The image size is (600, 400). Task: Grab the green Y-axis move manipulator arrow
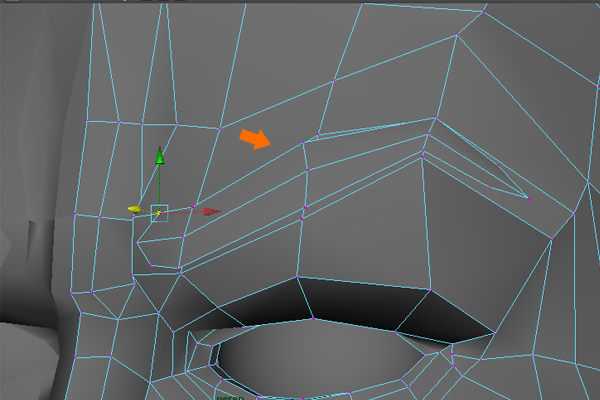[x=160, y=155]
